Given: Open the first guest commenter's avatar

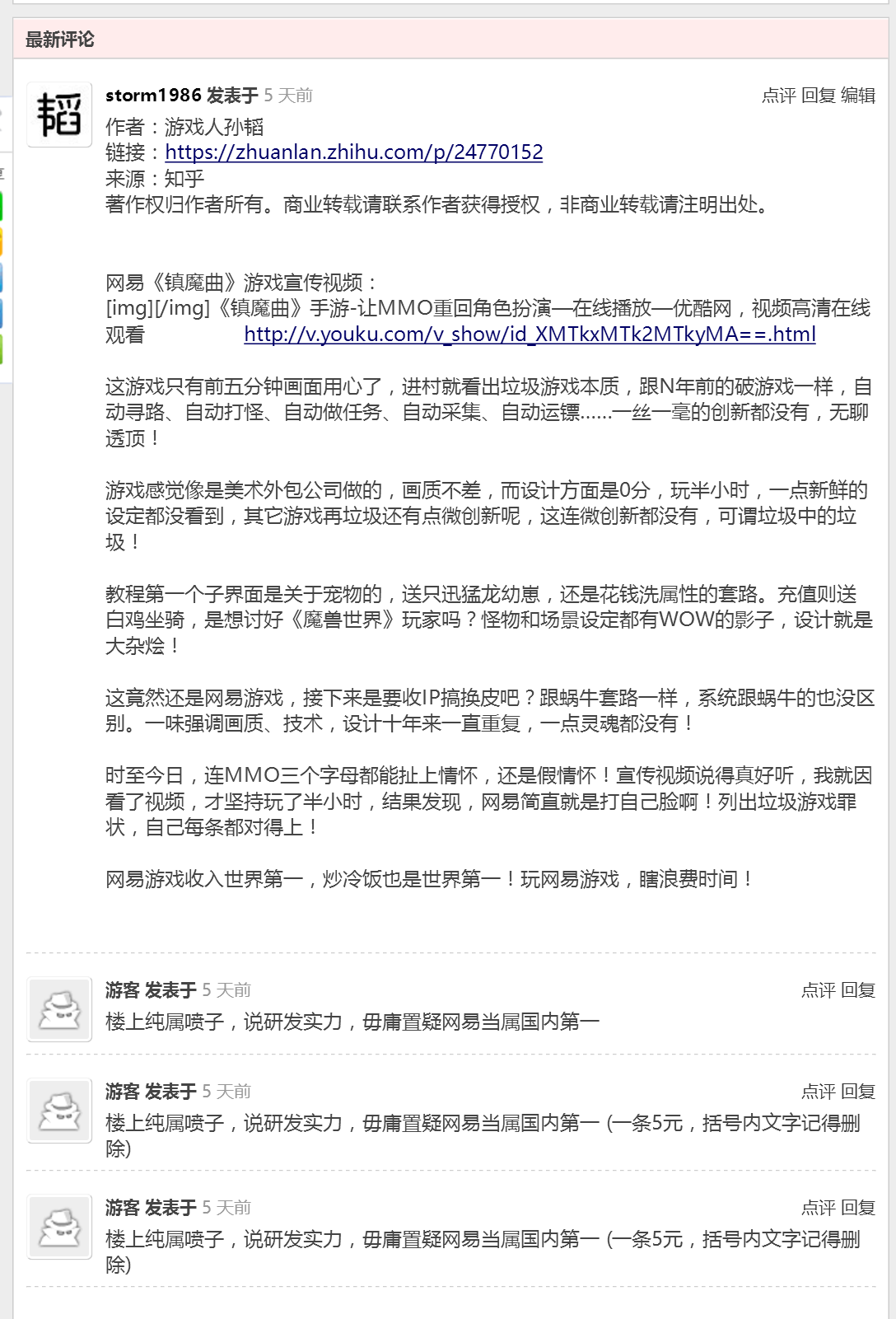Looking at the screenshot, I should [x=59, y=1009].
